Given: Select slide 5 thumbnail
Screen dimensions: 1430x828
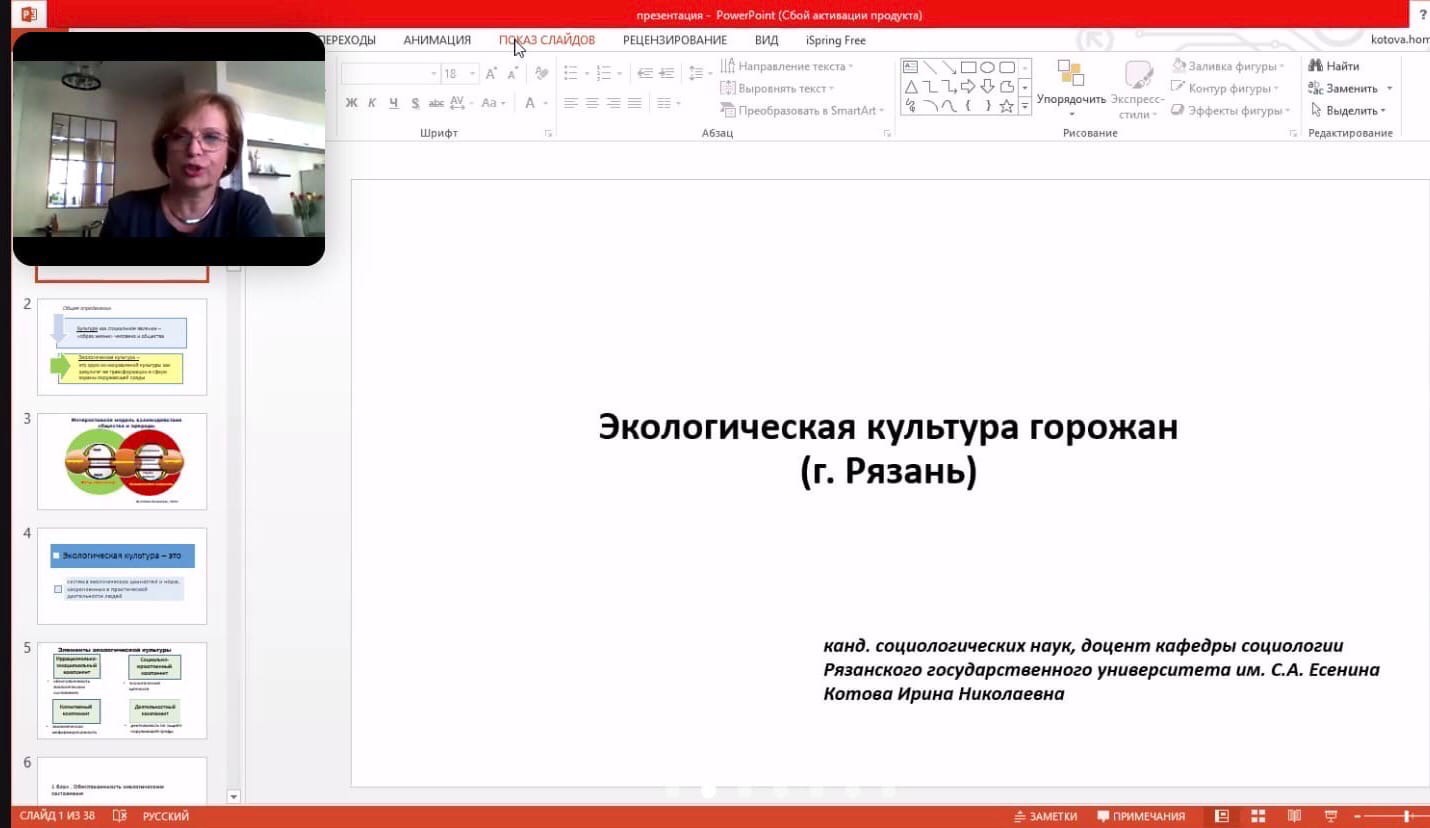Looking at the screenshot, I should (122, 690).
